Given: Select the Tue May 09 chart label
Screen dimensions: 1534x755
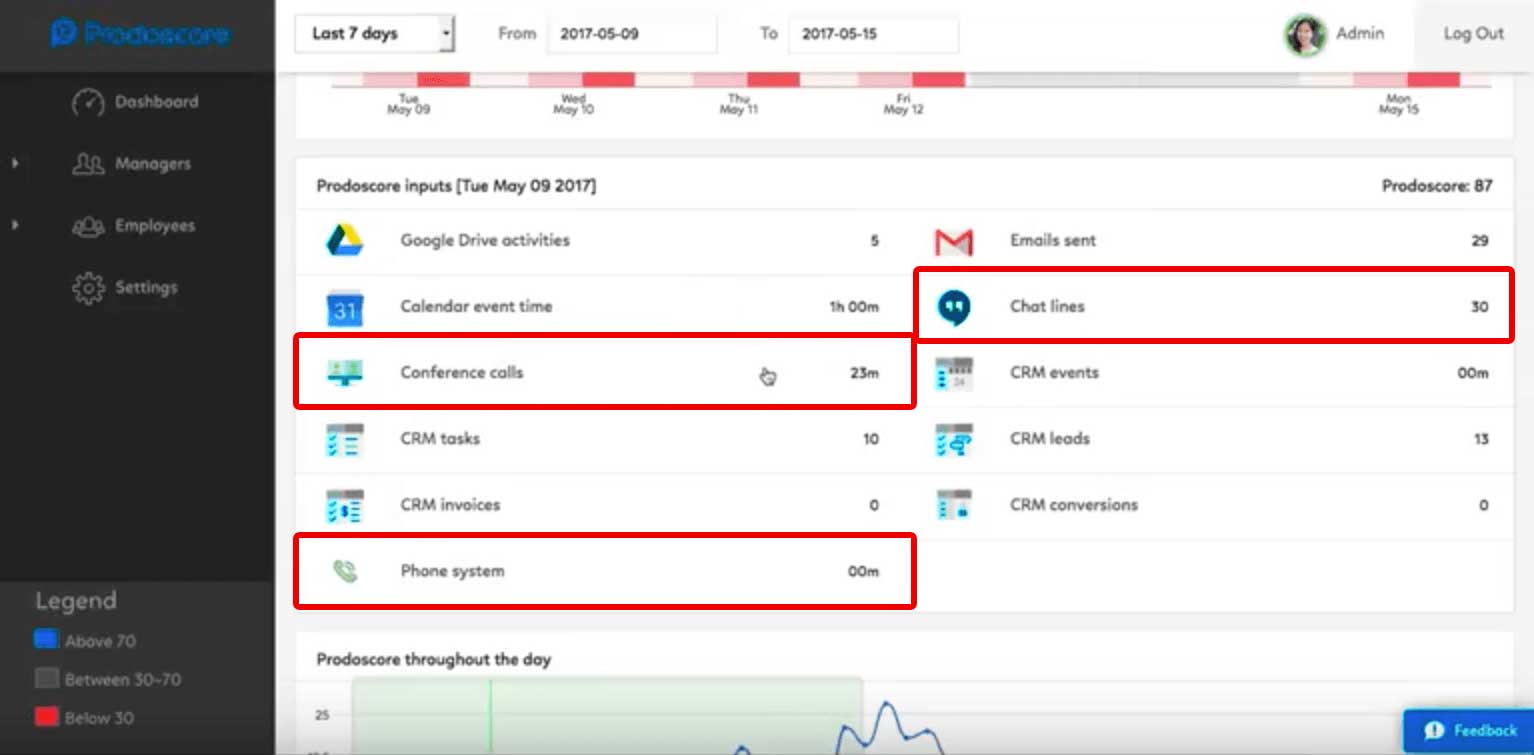Looking at the screenshot, I should coord(408,105).
